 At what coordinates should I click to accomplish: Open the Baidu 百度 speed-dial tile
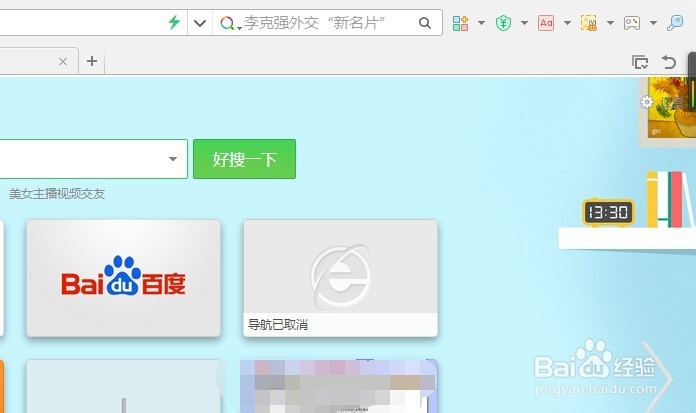click(123, 278)
